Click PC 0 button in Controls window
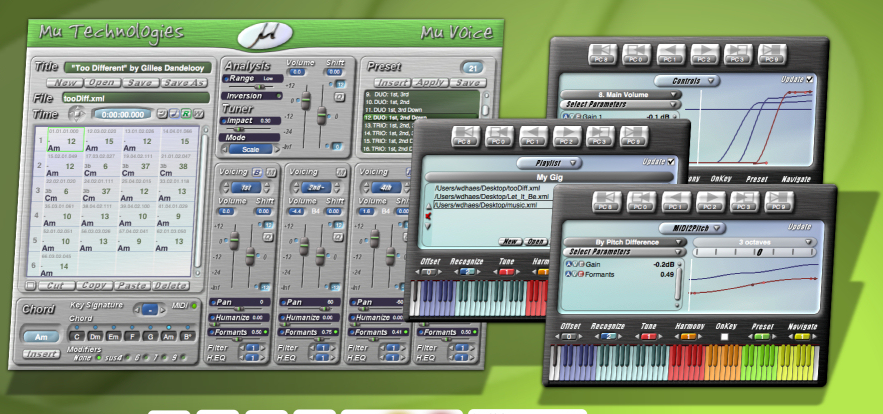The height and width of the screenshot is (414, 883). pyautogui.click(x=636, y=55)
